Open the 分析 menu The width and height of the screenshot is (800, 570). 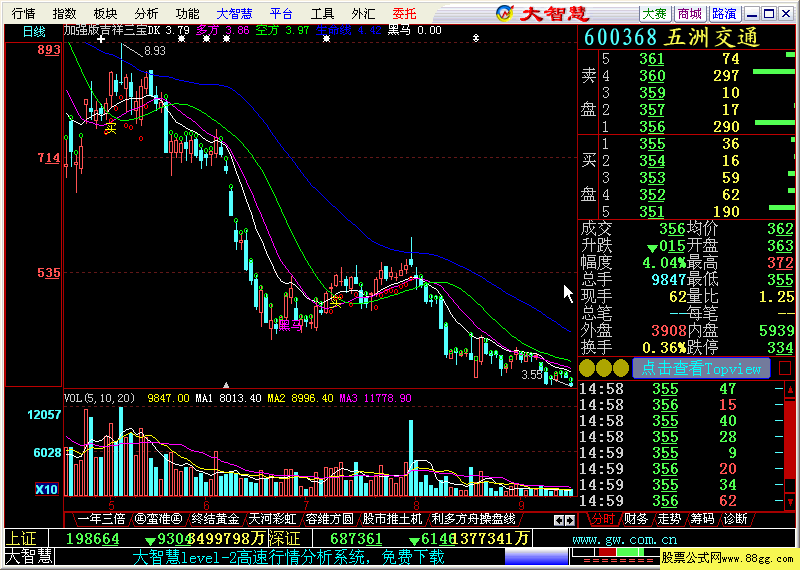click(146, 13)
